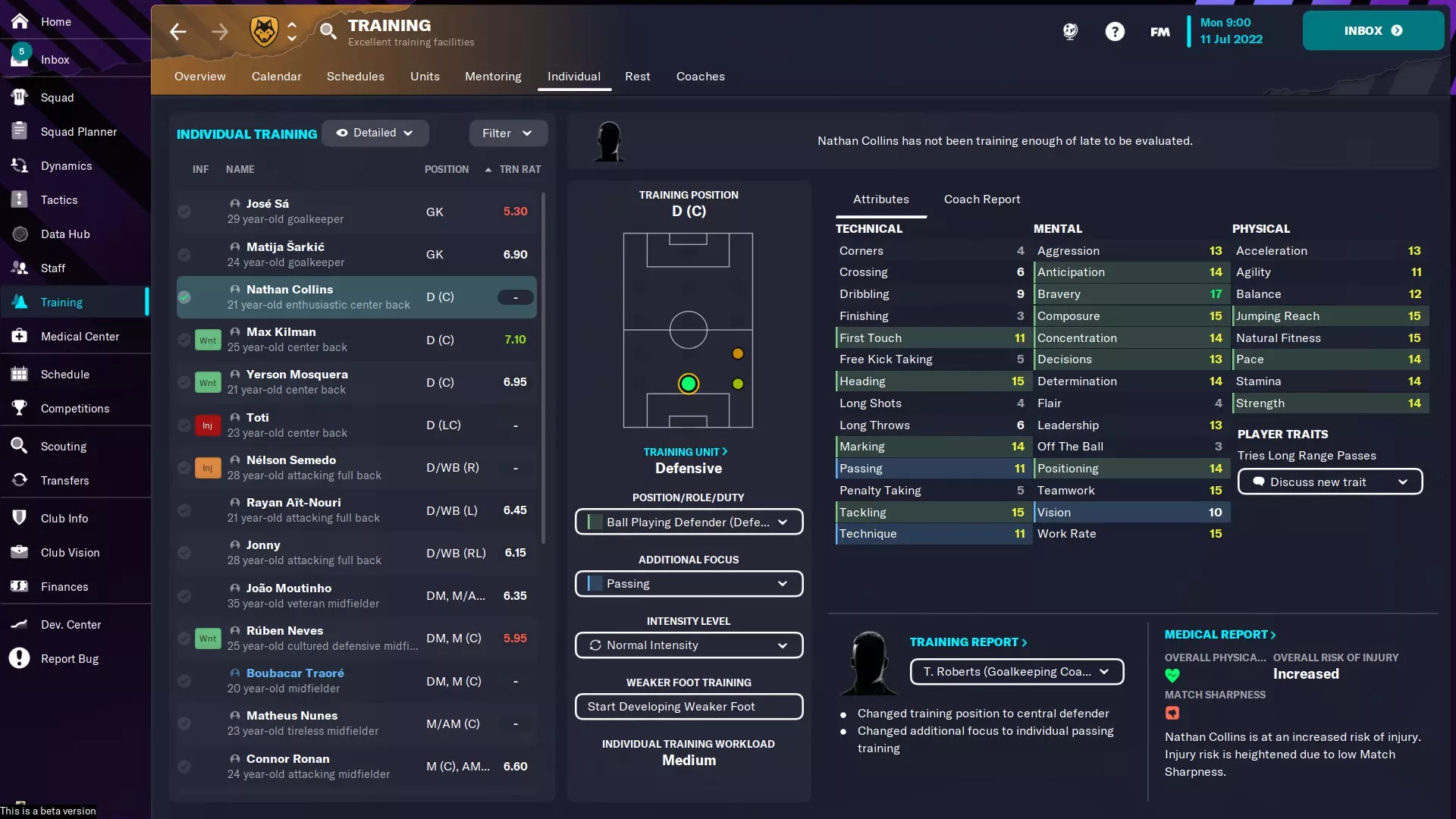
Task: Open the help question mark icon
Action: [1114, 31]
